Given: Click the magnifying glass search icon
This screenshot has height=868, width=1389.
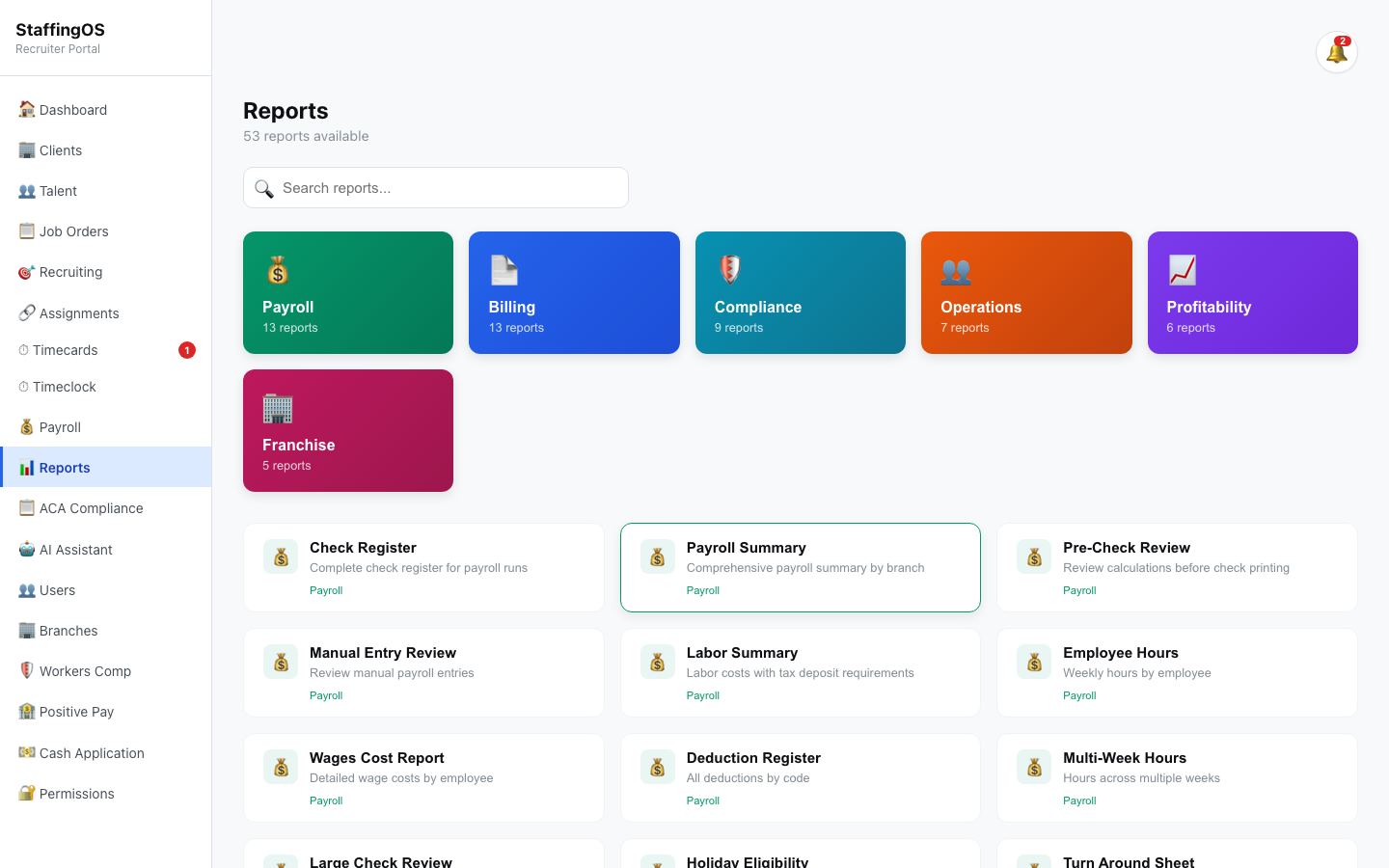Looking at the screenshot, I should 264,188.
